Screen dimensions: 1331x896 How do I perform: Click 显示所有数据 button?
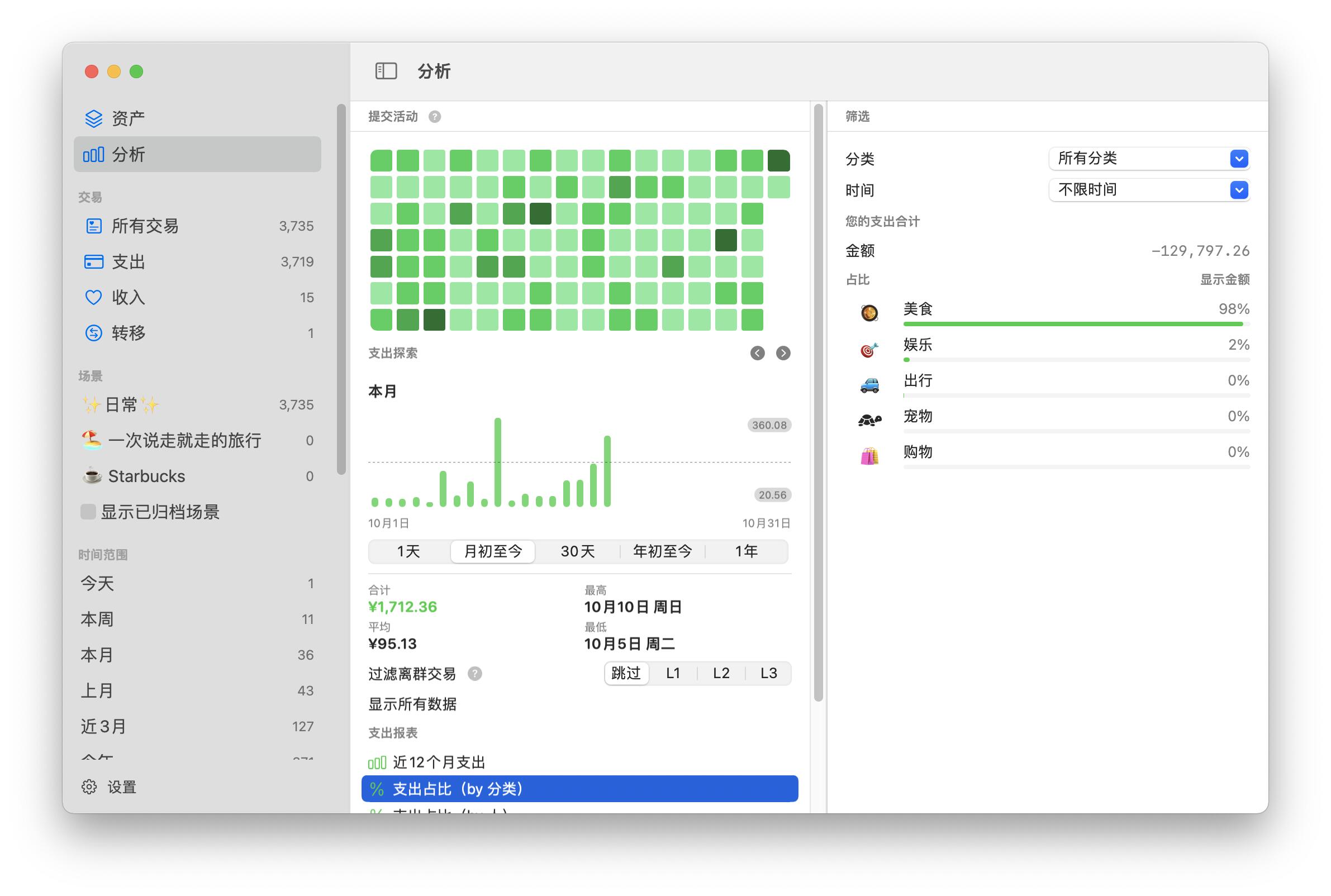[412, 704]
